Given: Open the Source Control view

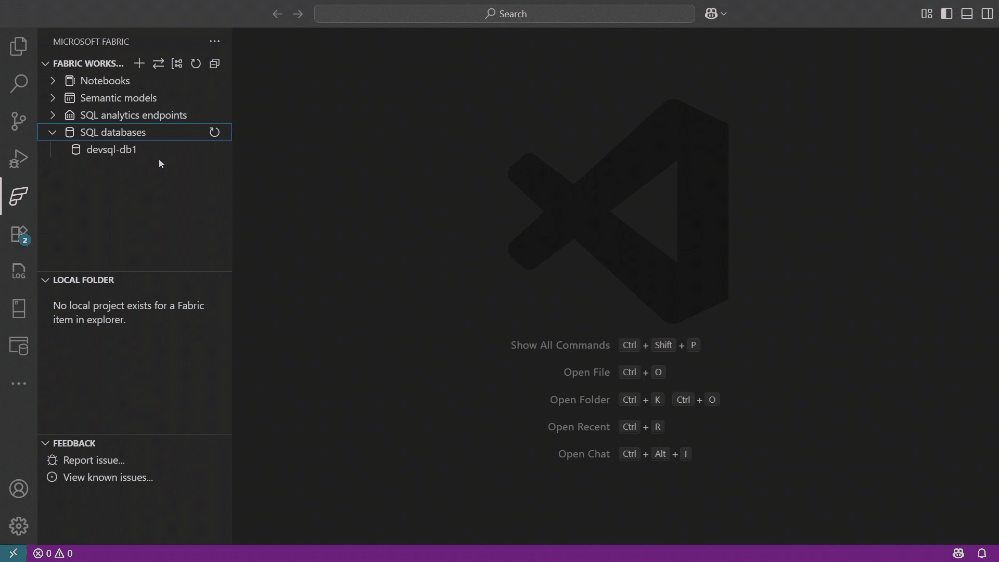Looking at the screenshot, I should pos(18,121).
